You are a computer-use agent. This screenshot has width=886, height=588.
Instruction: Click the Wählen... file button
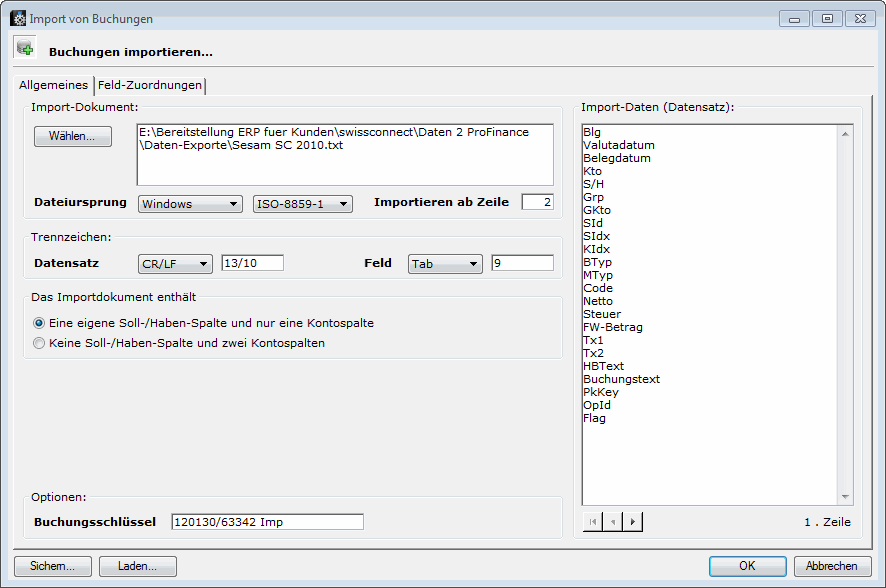[72, 136]
